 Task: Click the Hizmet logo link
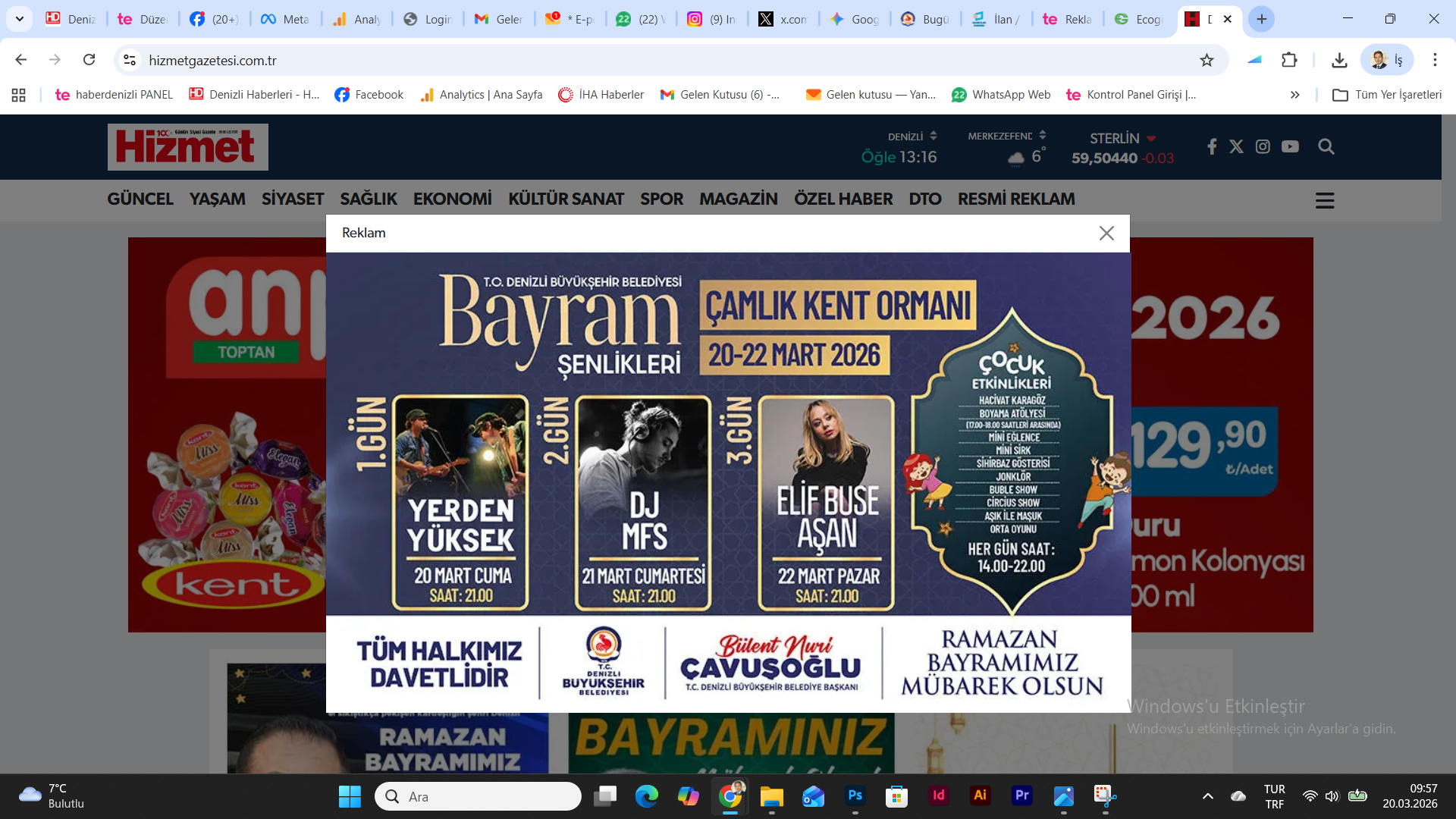(x=187, y=146)
